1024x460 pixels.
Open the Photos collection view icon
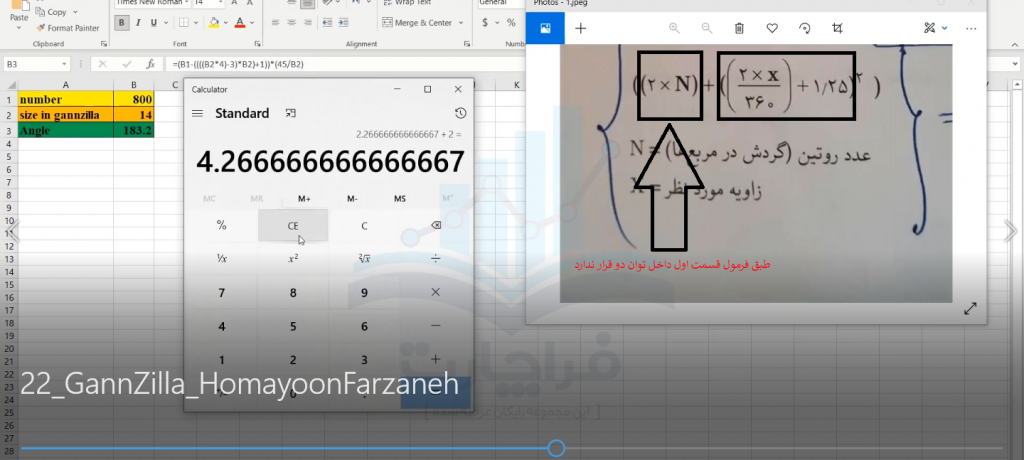point(545,28)
